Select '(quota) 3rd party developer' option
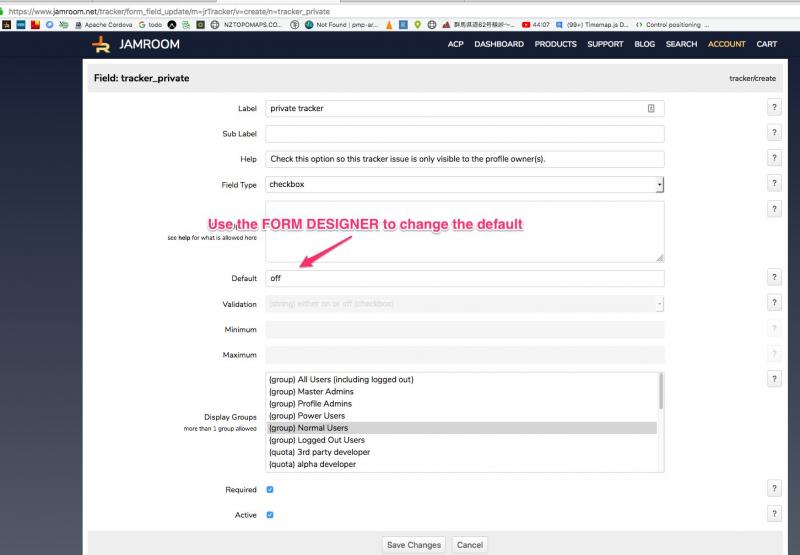The height and width of the screenshot is (555, 800). 462,452
